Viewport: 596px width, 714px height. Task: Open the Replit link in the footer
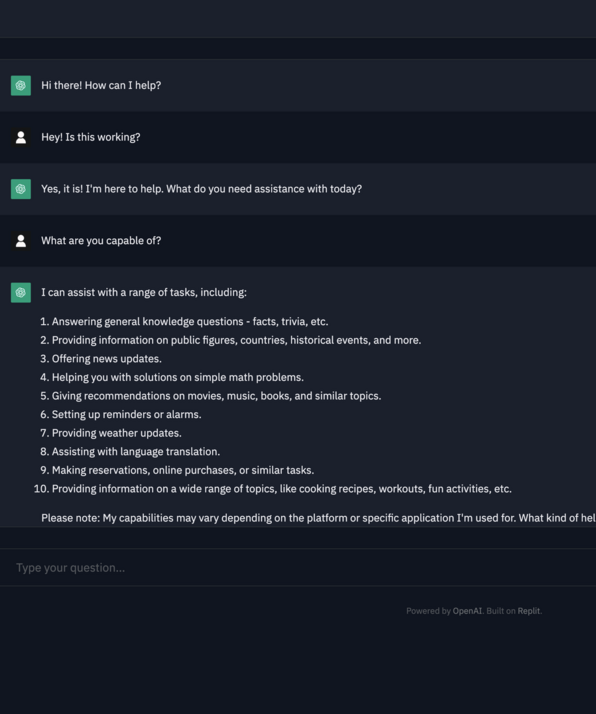tap(529, 611)
